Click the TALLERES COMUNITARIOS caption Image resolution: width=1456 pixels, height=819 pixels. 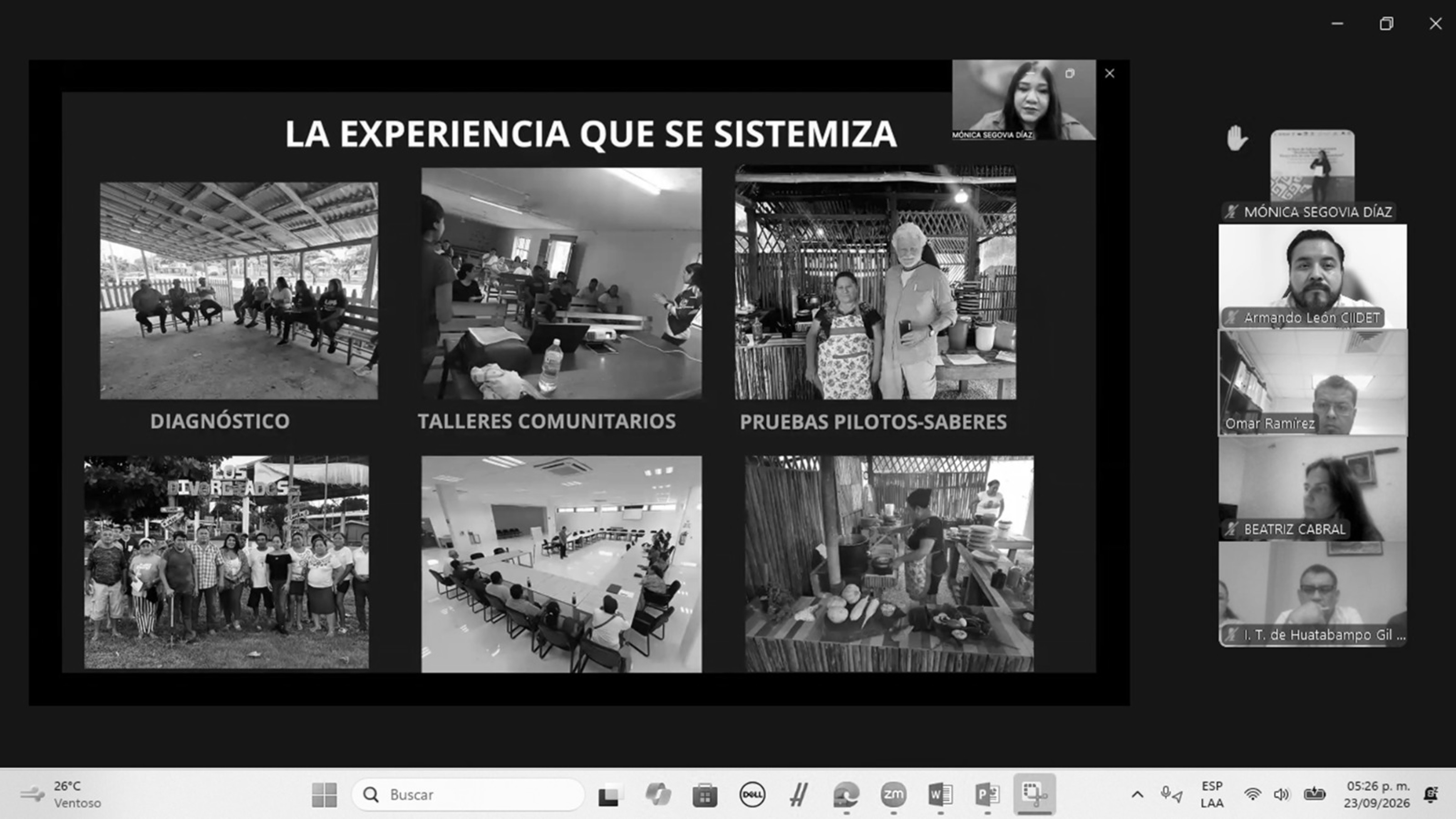pyautogui.click(x=546, y=421)
